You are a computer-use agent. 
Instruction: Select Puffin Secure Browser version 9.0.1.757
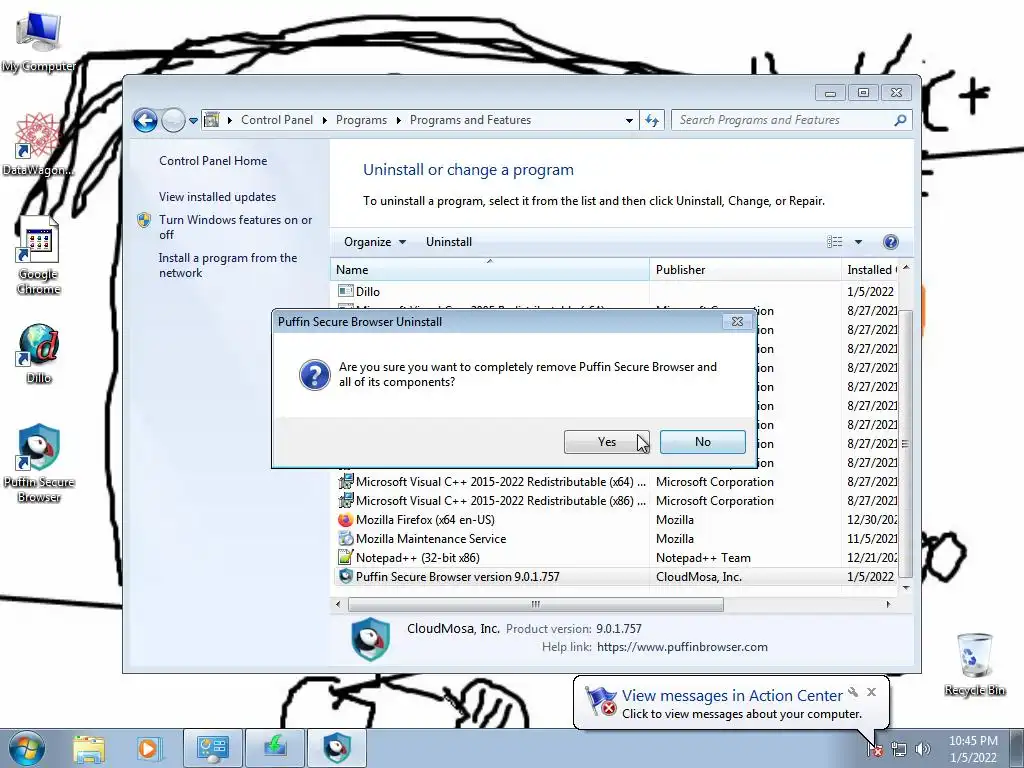pyautogui.click(x=617, y=577)
